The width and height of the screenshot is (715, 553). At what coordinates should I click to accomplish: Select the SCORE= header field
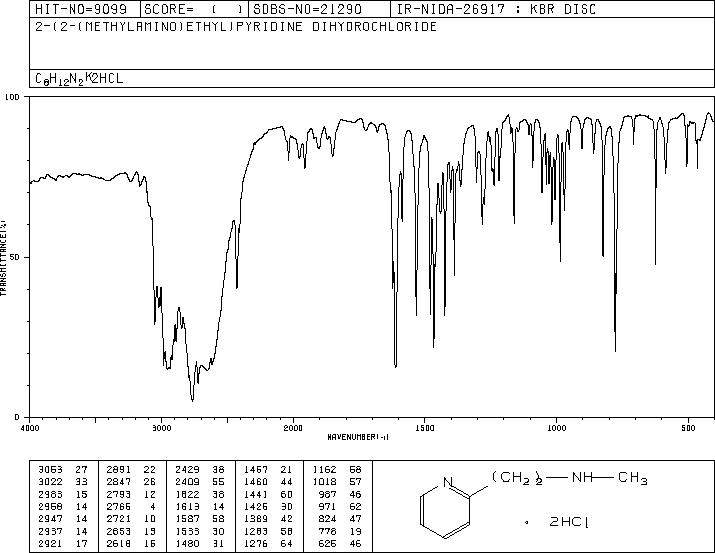[194, 9]
